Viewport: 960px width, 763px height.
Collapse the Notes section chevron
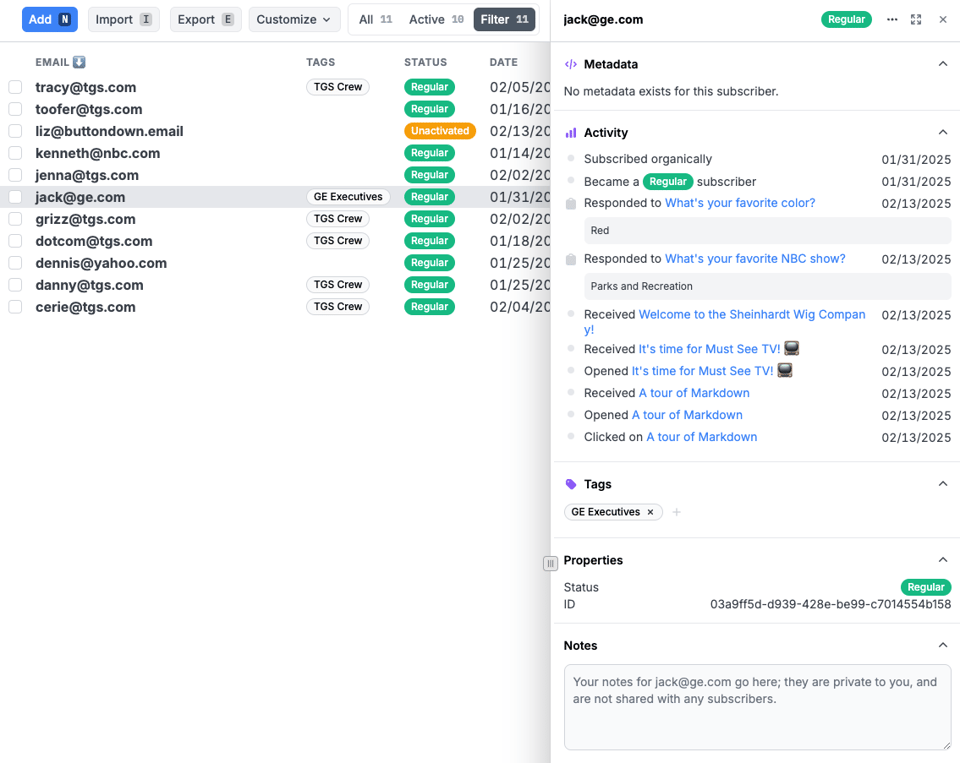coord(942,646)
